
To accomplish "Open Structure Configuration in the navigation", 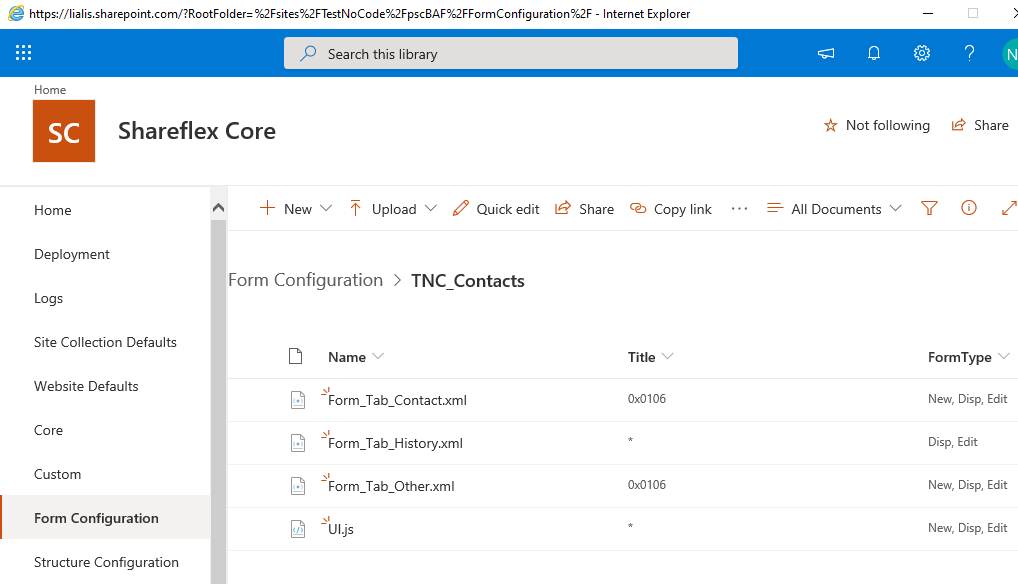I will (x=106, y=562).
